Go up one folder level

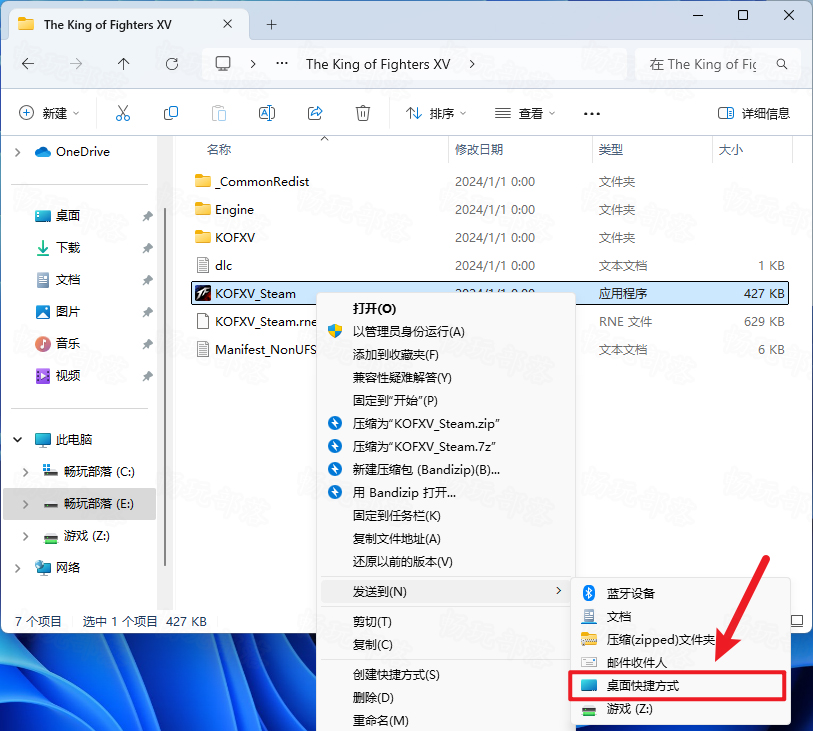(x=123, y=64)
